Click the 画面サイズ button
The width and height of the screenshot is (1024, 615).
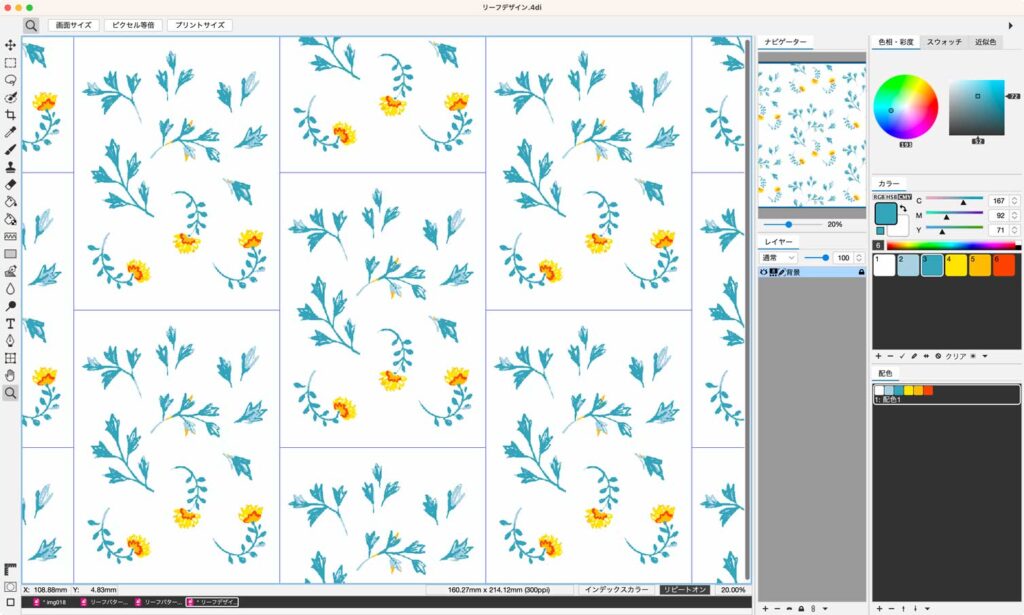coord(73,25)
